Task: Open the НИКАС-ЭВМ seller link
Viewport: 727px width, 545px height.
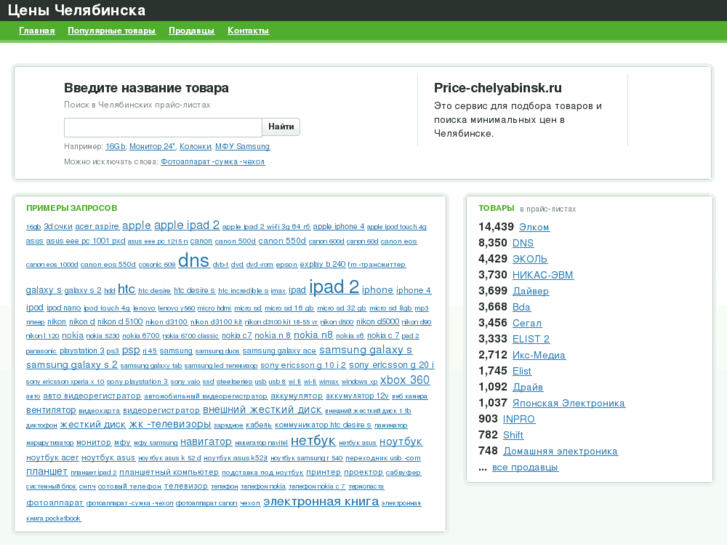Action: coord(542,275)
